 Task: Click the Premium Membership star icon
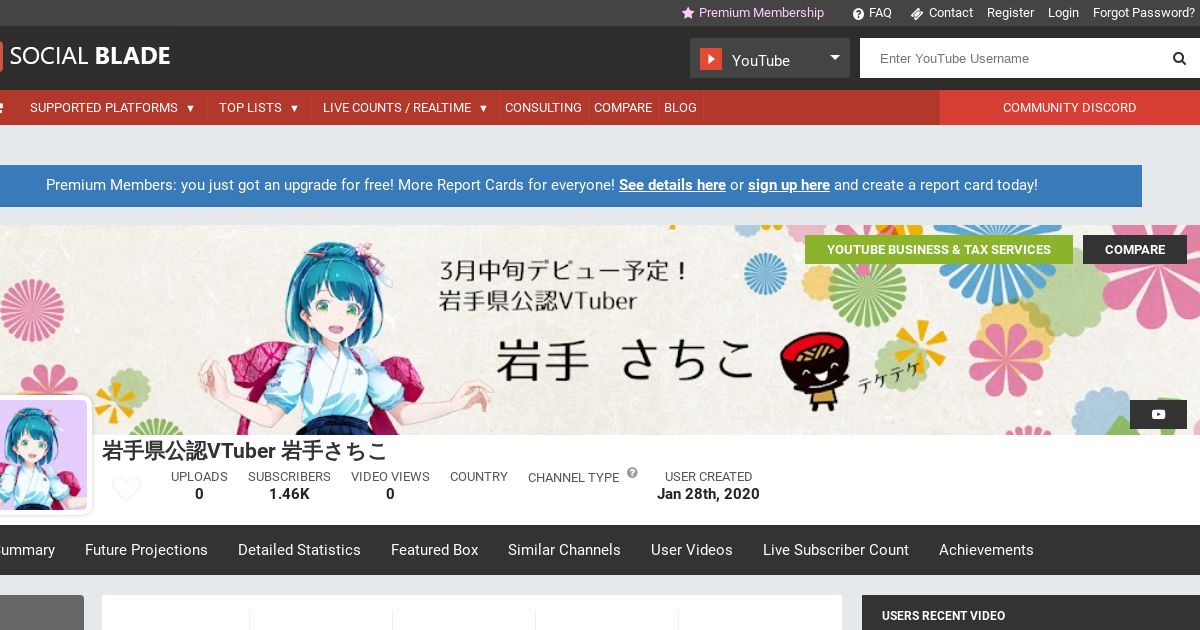(x=688, y=13)
